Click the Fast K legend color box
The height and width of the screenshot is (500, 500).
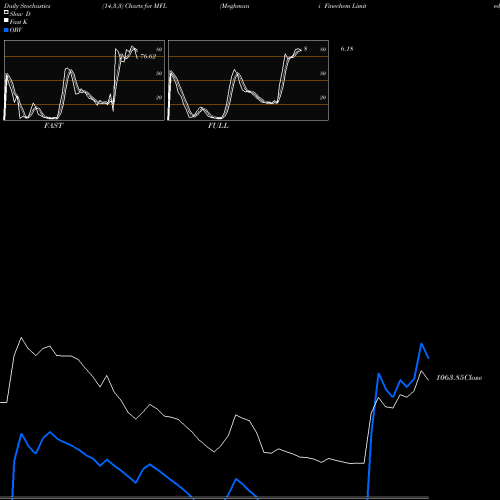point(6,20)
